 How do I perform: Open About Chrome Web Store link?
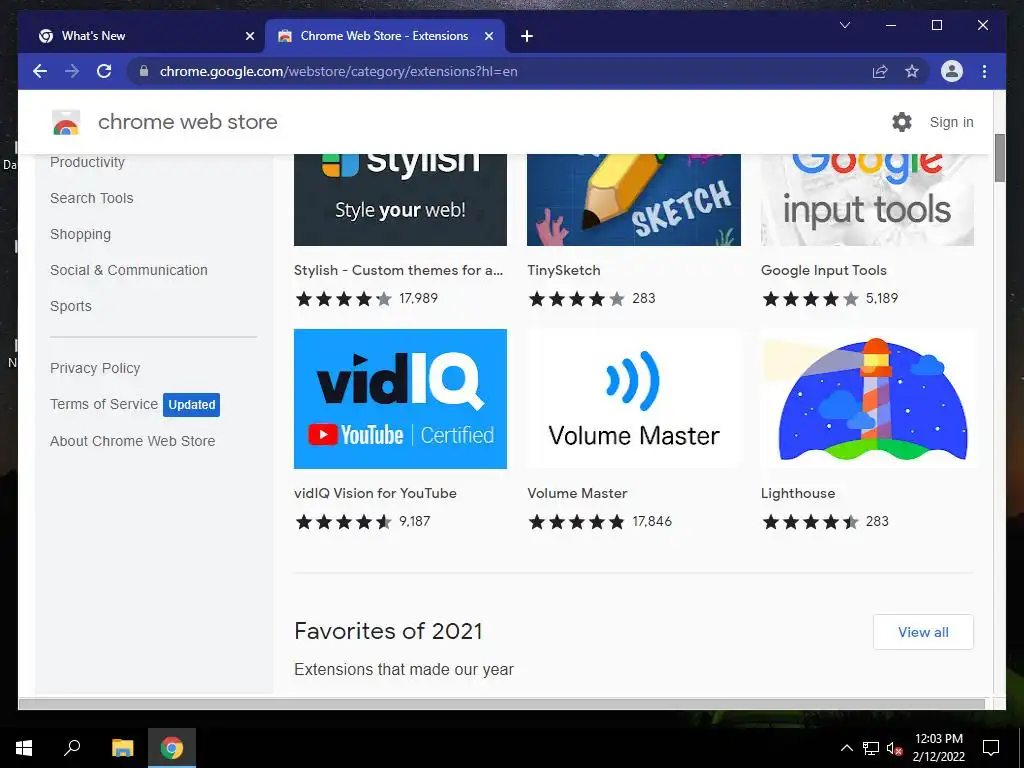coord(133,441)
